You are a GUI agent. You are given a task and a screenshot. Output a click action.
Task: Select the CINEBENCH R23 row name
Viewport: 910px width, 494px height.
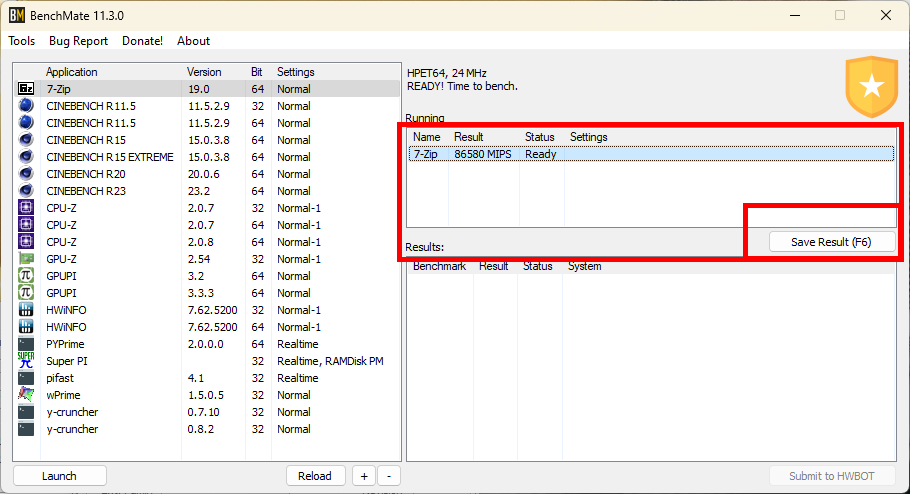[86, 191]
